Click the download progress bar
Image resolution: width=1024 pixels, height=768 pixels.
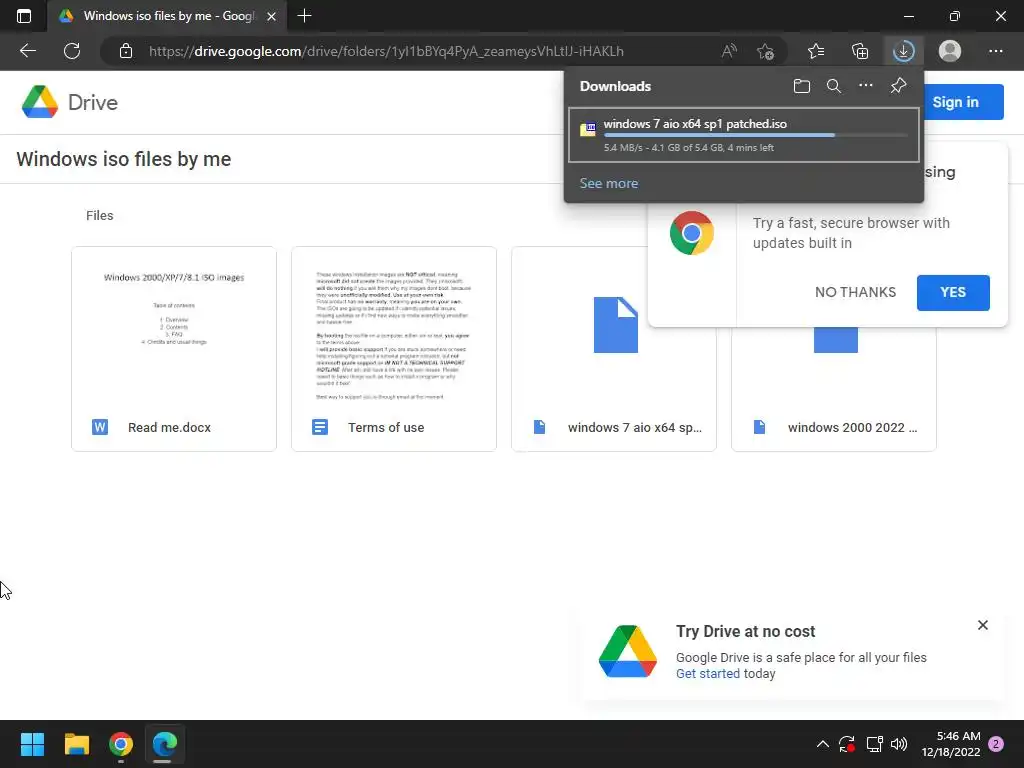coord(756,135)
